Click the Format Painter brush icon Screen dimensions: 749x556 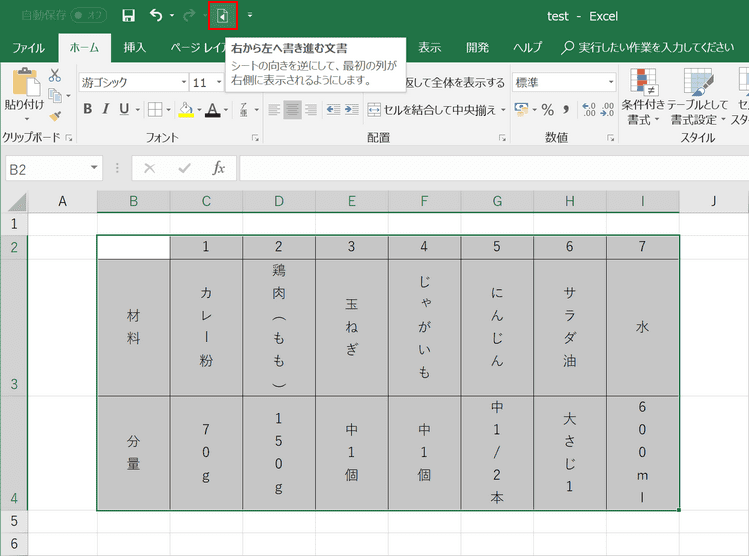tap(55, 116)
